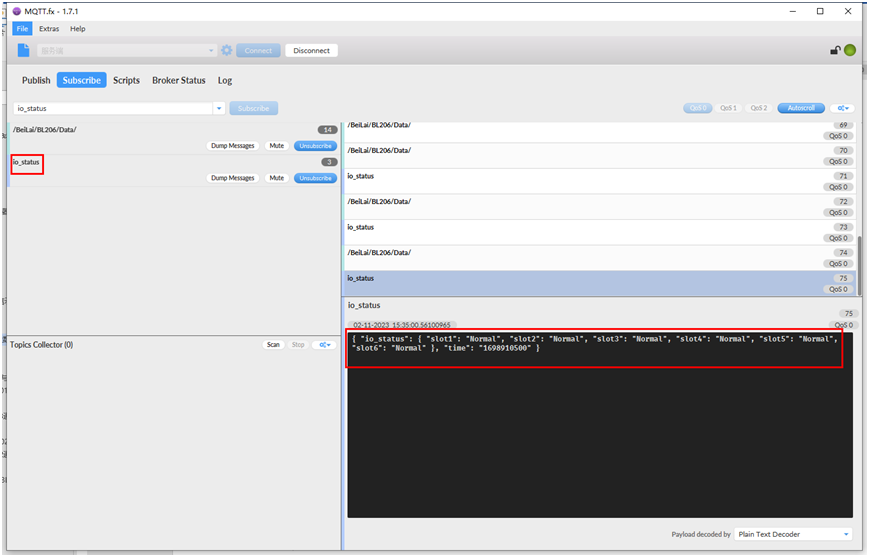This screenshot has width=869, height=557.
Task: Switch to the Publish tab
Action: 36,80
